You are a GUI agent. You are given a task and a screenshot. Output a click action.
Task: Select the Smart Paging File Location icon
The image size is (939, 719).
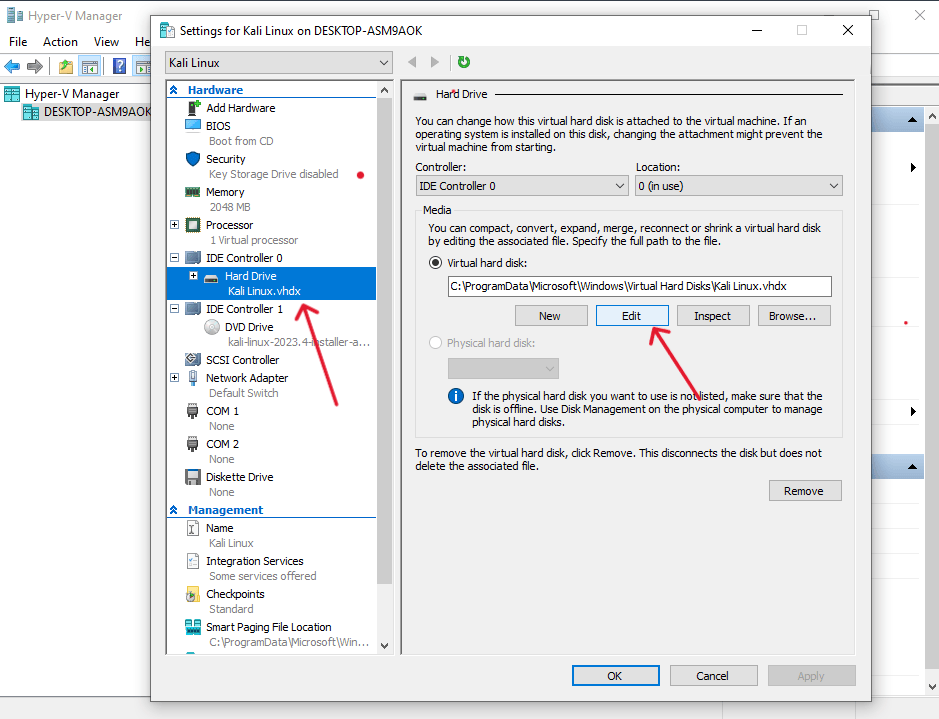click(193, 627)
